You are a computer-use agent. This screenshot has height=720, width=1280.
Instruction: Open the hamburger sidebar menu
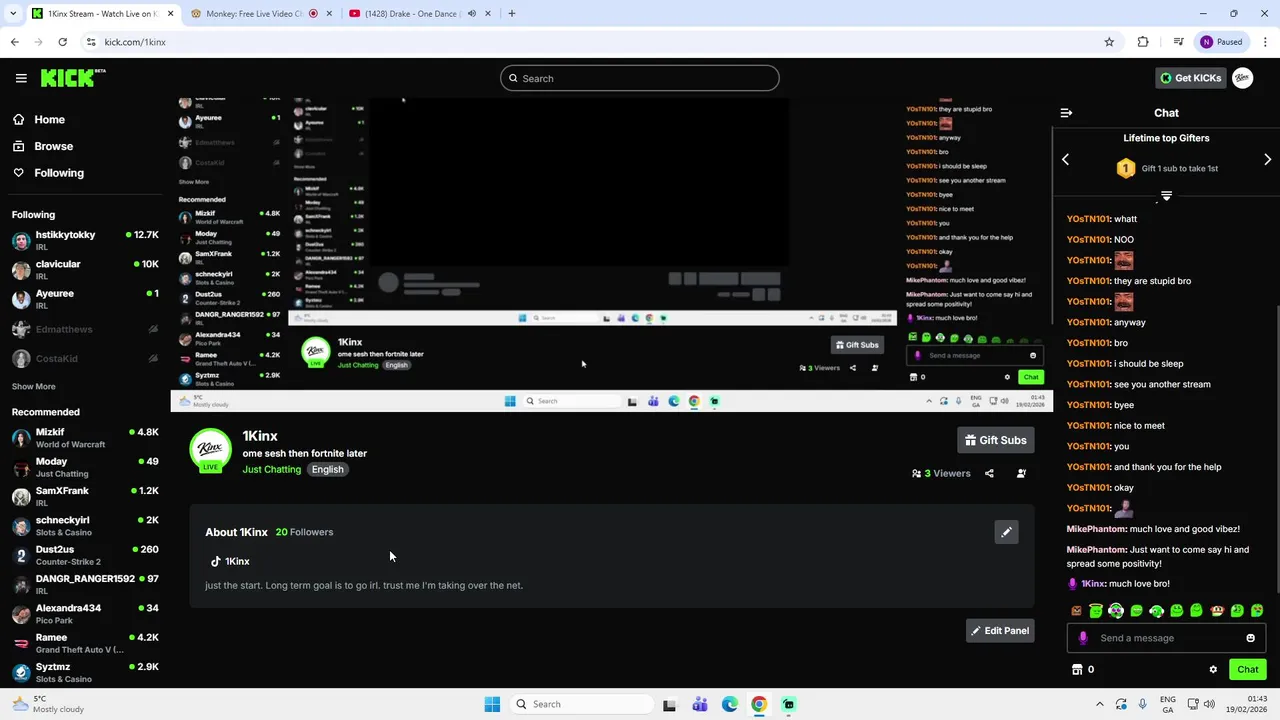coord(21,78)
